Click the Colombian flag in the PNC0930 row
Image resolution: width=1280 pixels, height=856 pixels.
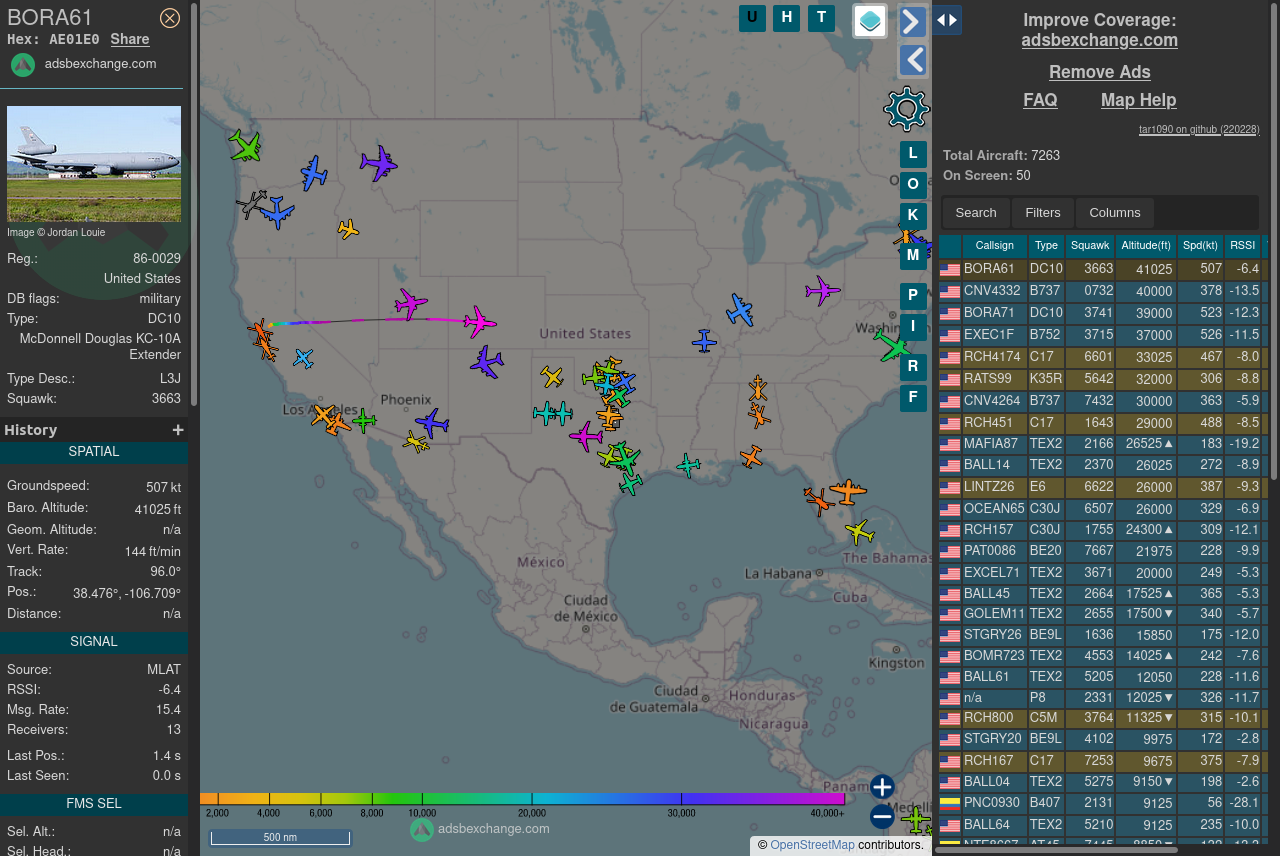(x=950, y=803)
